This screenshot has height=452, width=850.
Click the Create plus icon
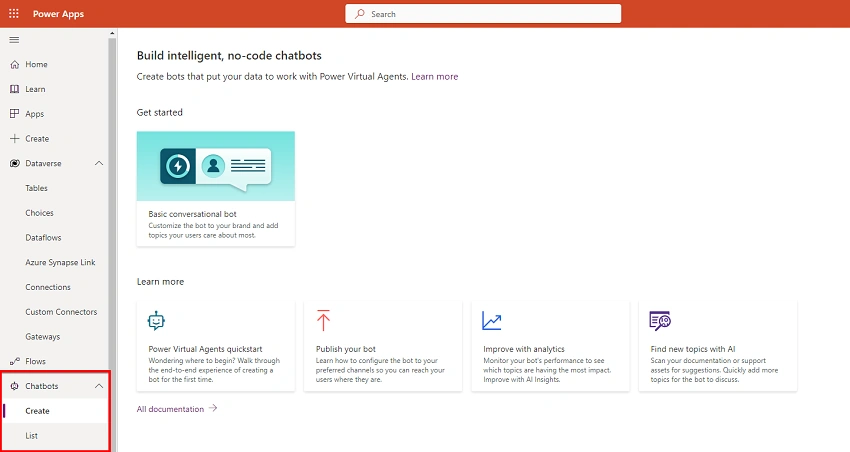(15, 138)
